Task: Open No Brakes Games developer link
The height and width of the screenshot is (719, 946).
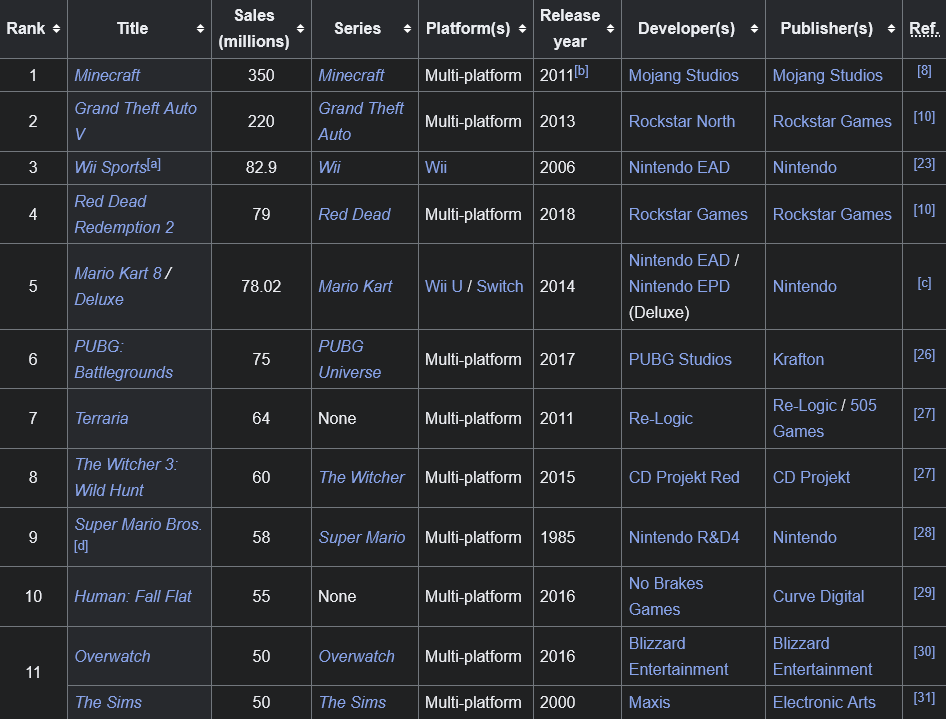Action: pyautogui.click(x=666, y=597)
